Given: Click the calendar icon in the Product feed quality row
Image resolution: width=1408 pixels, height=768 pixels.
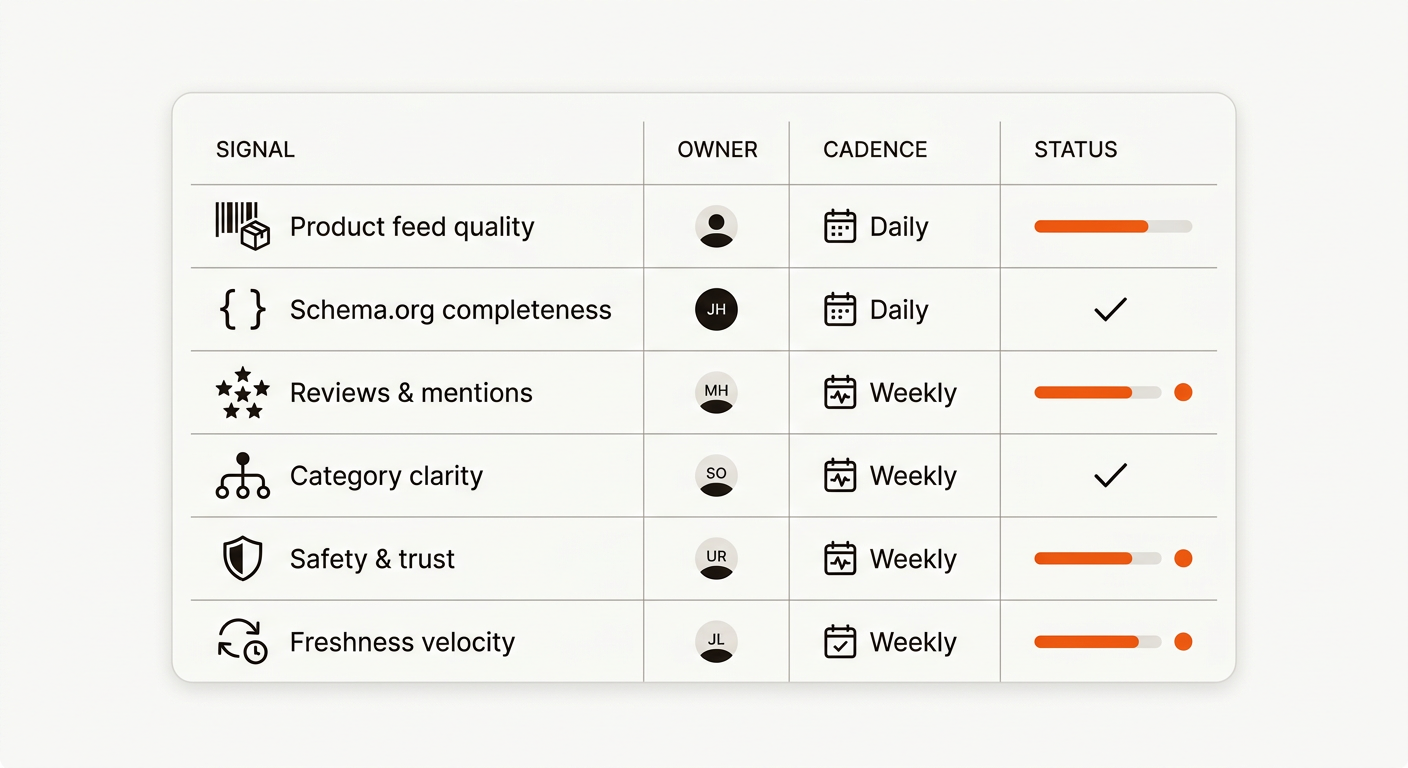Looking at the screenshot, I should (840, 226).
